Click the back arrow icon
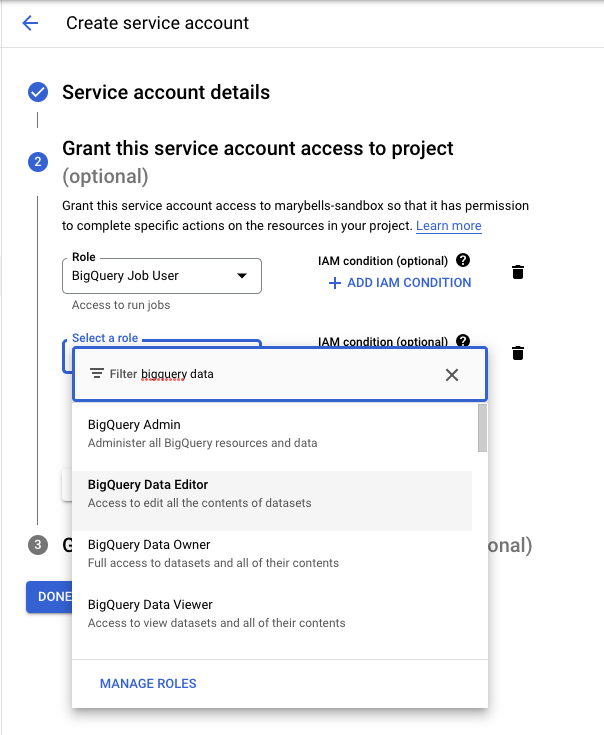Viewport: 604px width, 735px height. [30, 23]
